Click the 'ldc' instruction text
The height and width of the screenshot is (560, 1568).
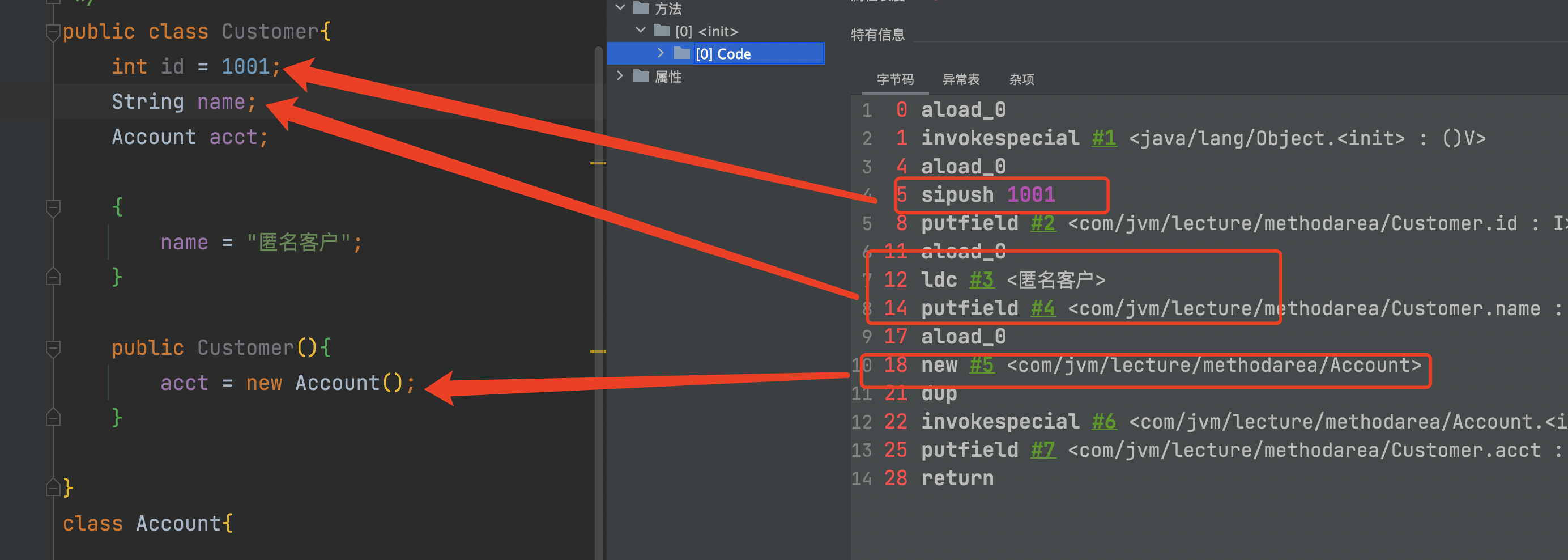pos(939,279)
